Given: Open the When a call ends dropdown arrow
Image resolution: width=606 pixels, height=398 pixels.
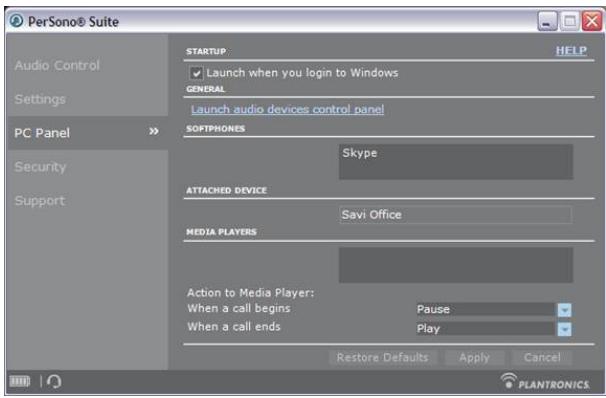Looking at the screenshot, I should (564, 329).
